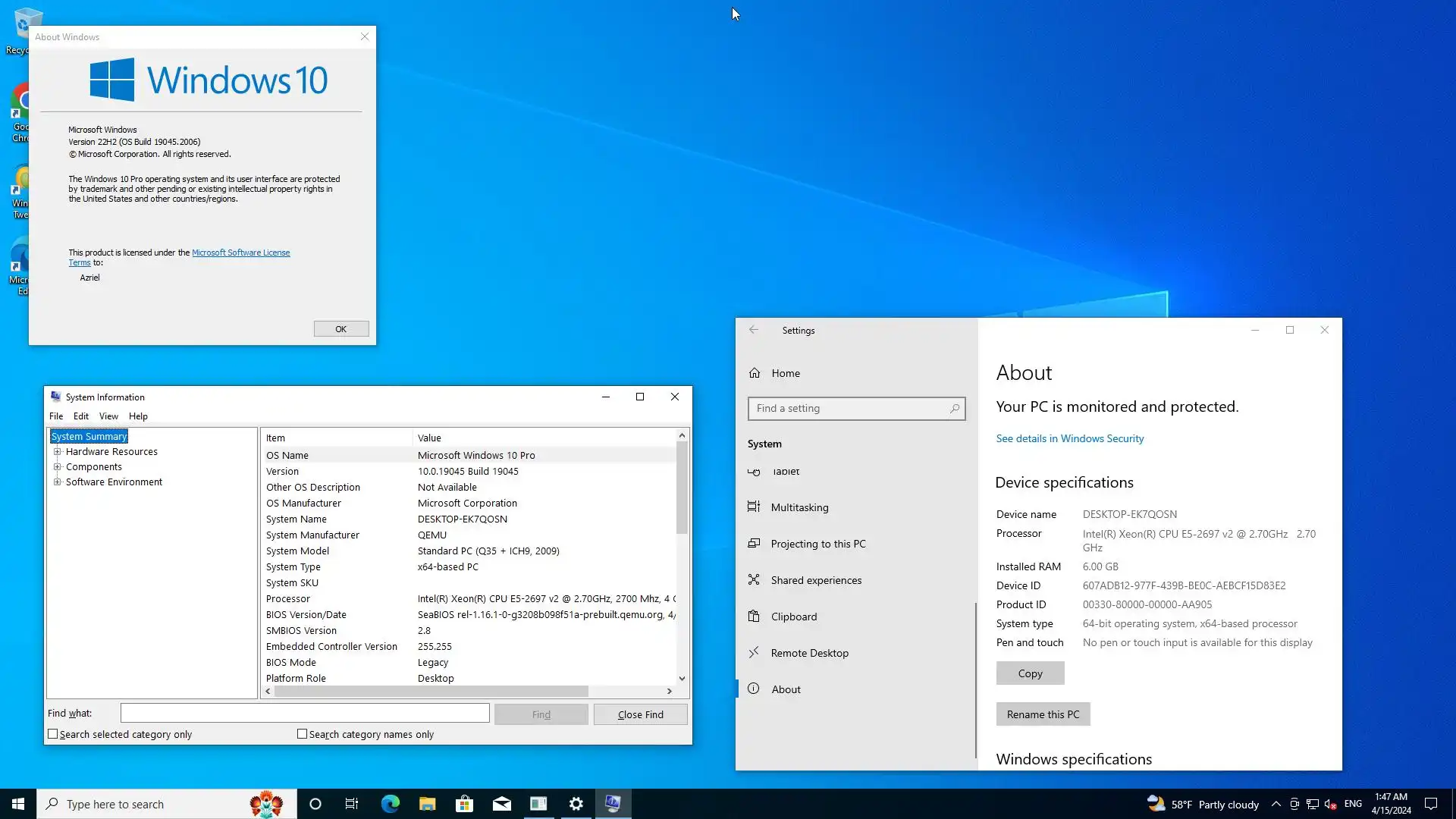The height and width of the screenshot is (819, 1456).
Task: Click Task View icon on taskbar
Action: [352, 804]
